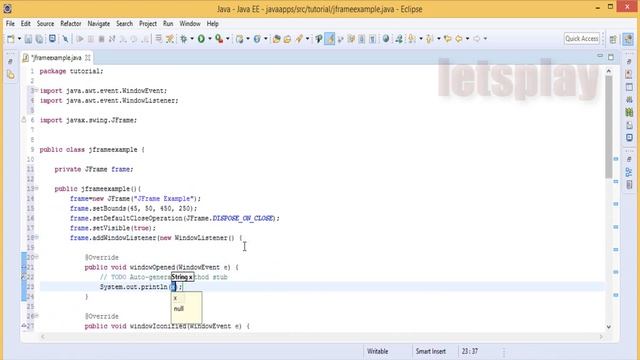This screenshot has width=640, height=360.
Task: Maximize the editor area
Action: pos(611,57)
